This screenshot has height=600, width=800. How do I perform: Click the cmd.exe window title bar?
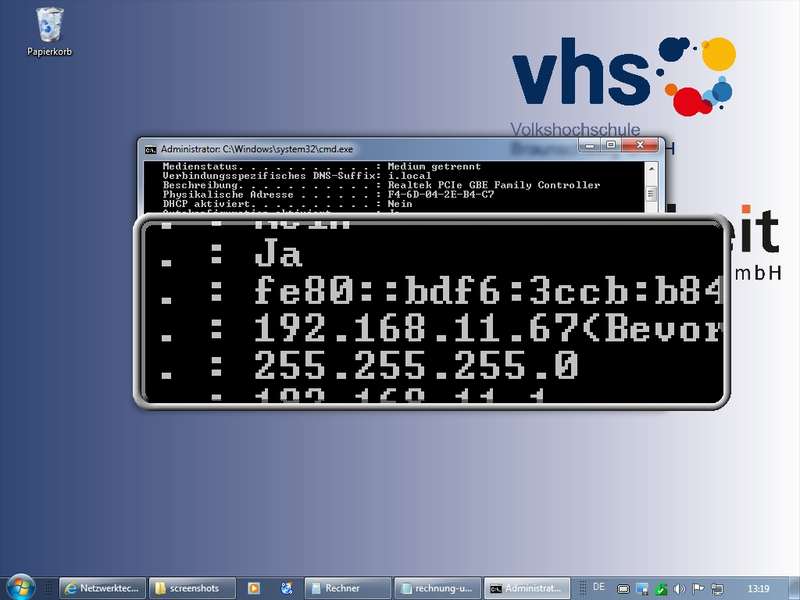tap(357, 149)
